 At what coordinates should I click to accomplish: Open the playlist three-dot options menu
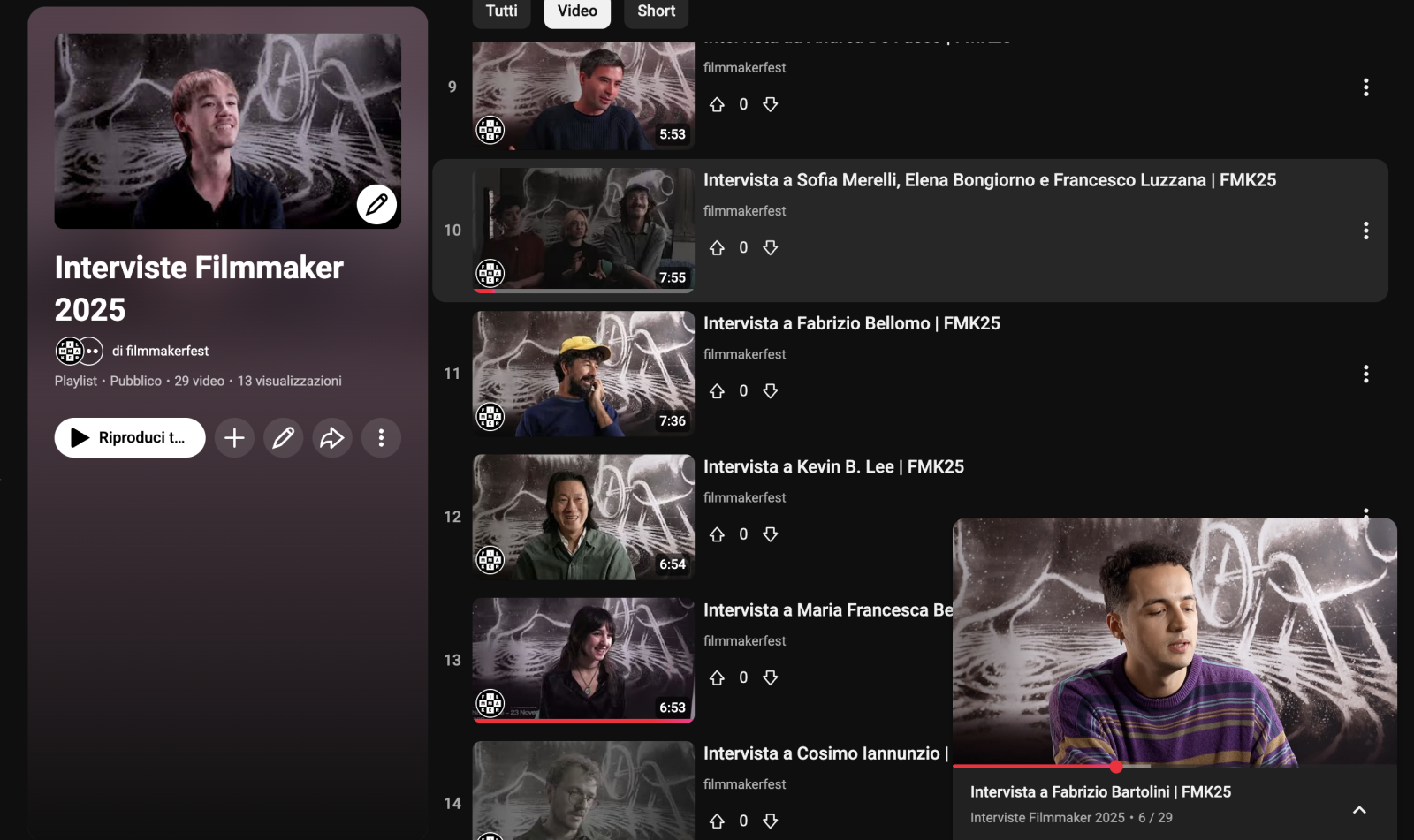pos(381,437)
